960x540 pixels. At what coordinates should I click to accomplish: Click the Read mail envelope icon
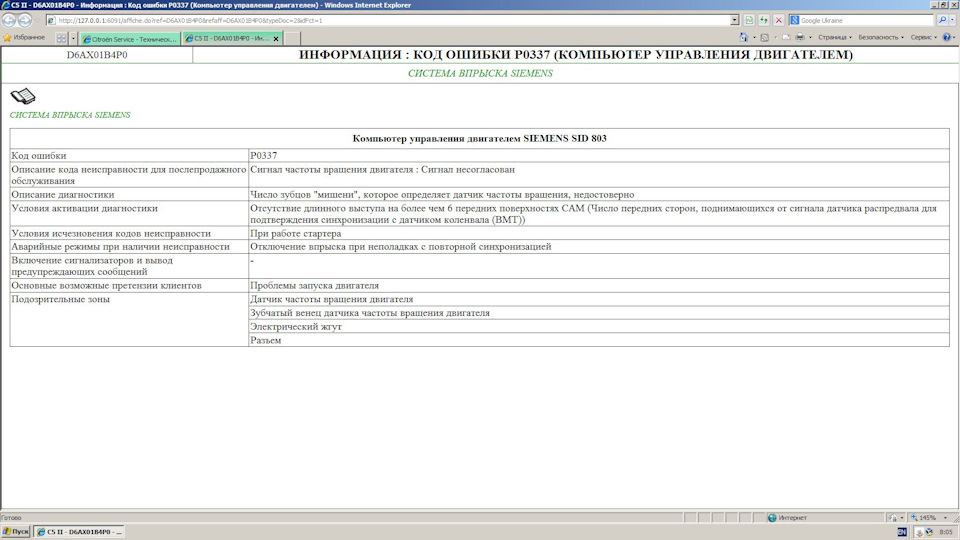[786, 37]
